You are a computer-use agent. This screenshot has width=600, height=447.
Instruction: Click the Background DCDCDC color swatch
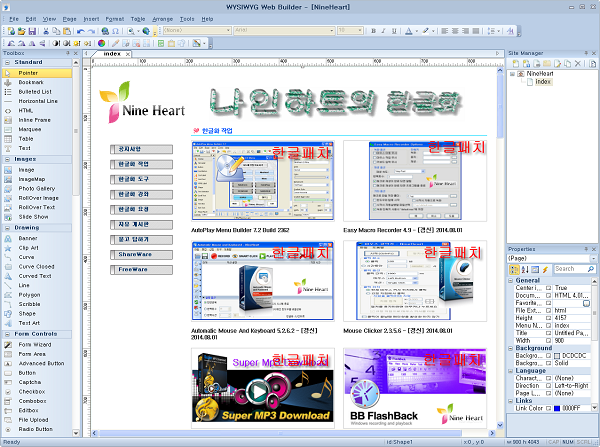[x=557, y=356]
